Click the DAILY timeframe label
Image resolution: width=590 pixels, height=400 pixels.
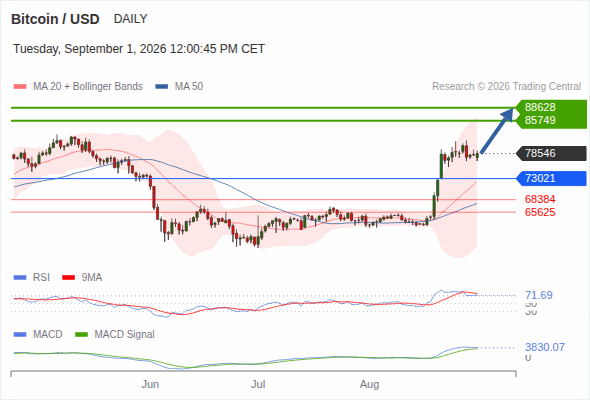(131, 19)
